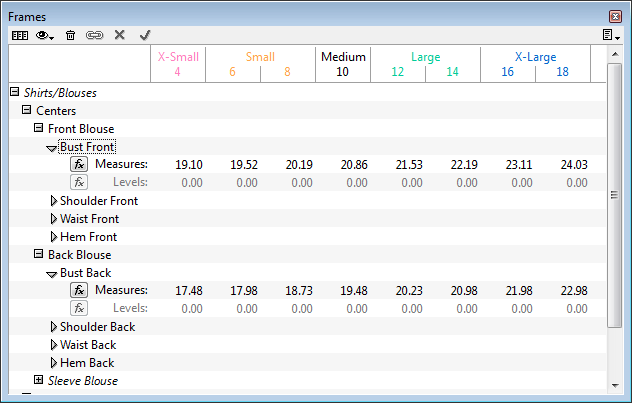Click the X cancel icon in toolbar

120,35
